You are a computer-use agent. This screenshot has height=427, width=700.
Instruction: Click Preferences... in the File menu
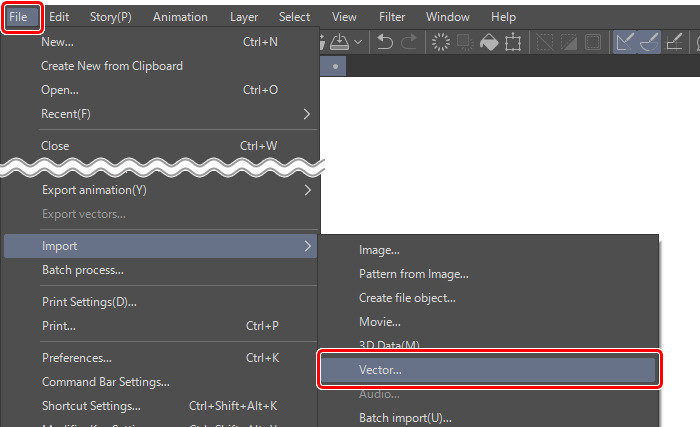[x=77, y=358]
